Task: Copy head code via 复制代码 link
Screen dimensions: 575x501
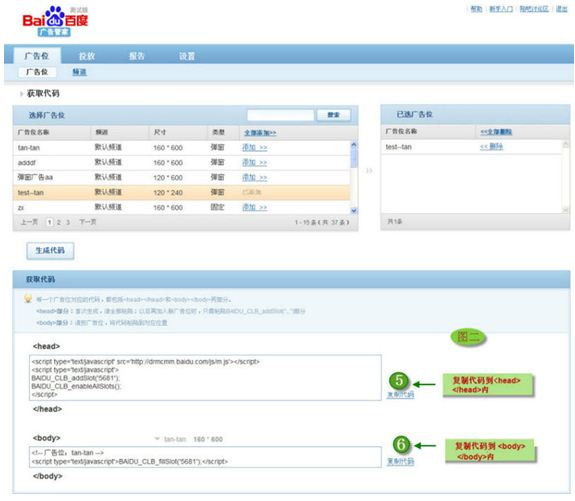Action: point(401,395)
